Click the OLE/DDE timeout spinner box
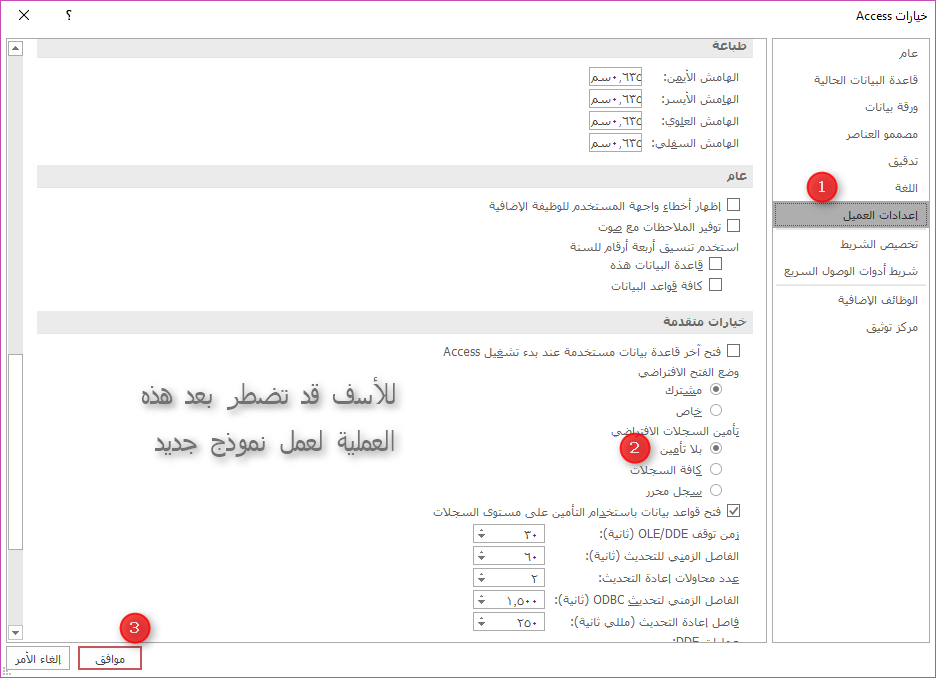 coord(509,534)
